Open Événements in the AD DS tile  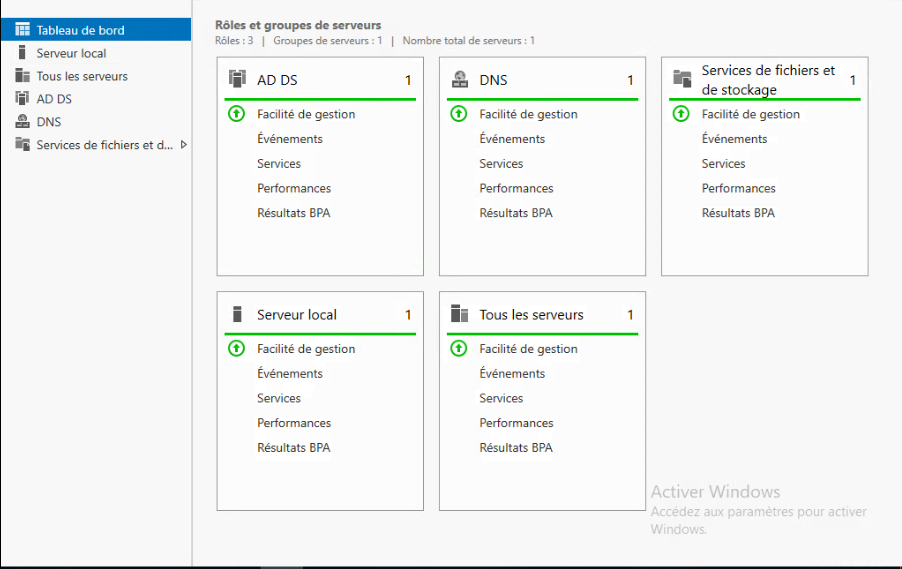tap(289, 139)
